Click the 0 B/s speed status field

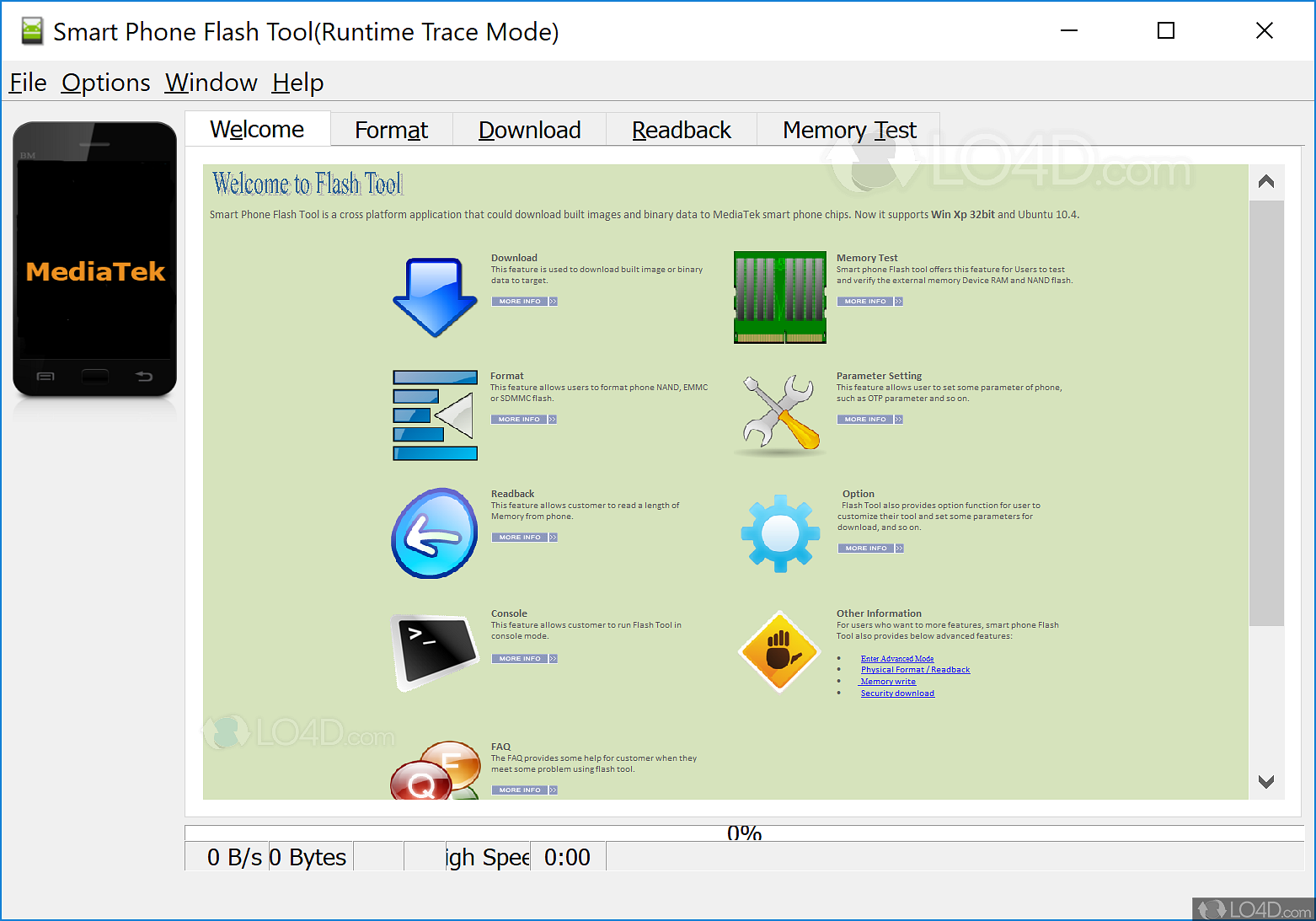[x=227, y=857]
